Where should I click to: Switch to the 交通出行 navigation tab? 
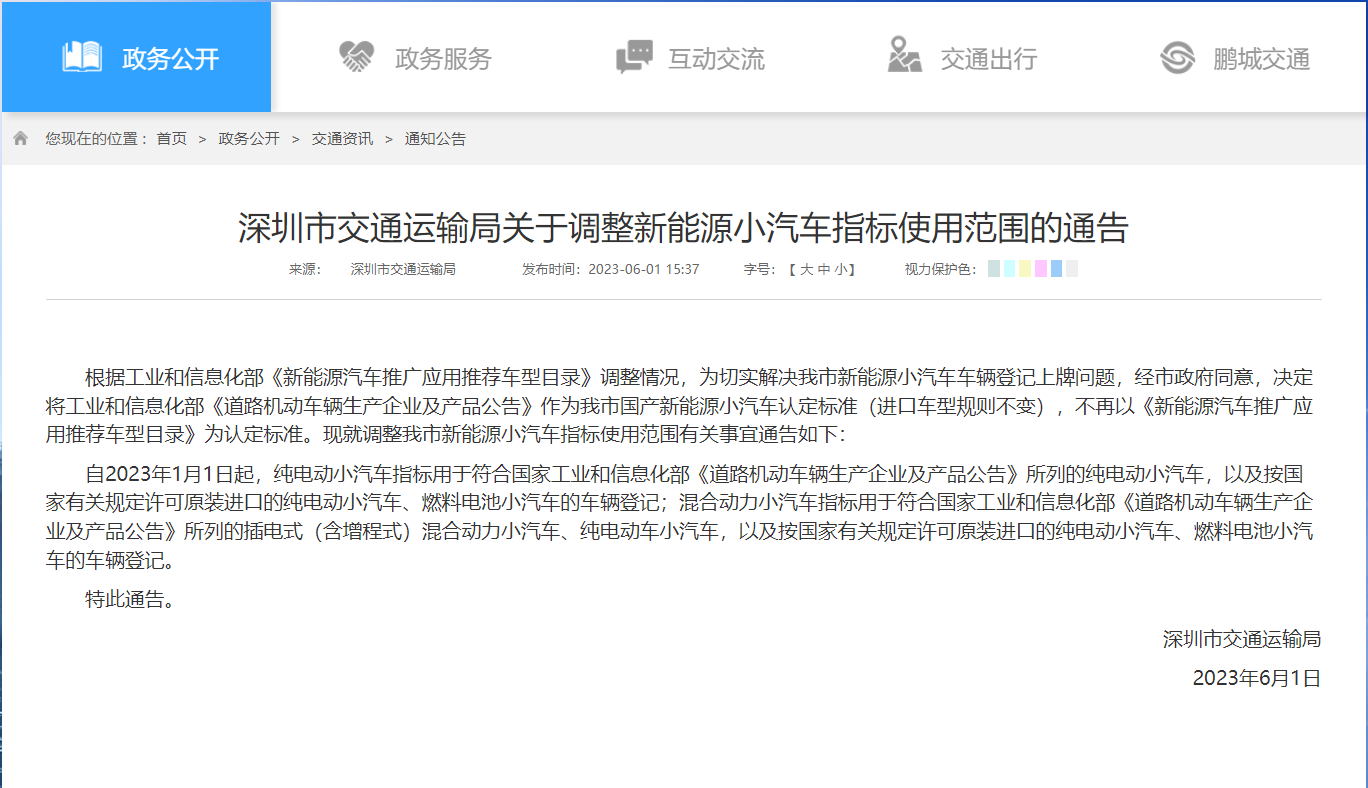pos(988,58)
